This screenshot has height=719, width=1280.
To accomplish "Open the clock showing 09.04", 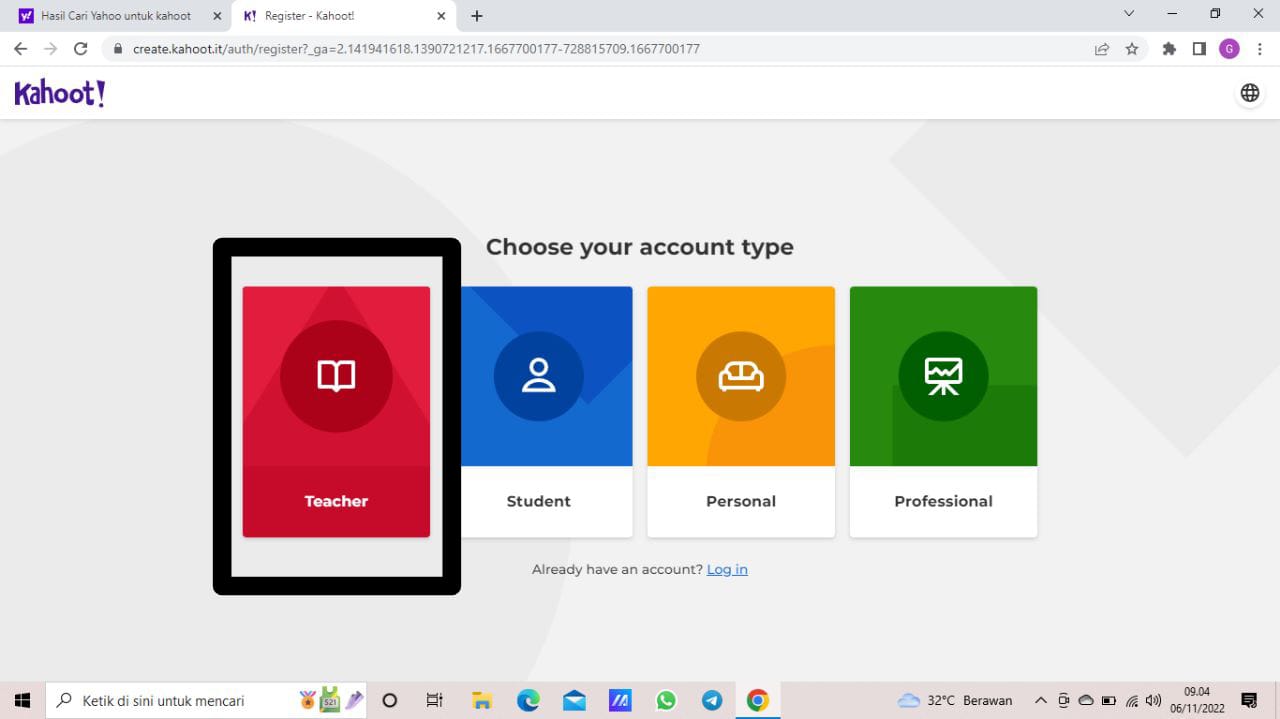I will click(1197, 700).
